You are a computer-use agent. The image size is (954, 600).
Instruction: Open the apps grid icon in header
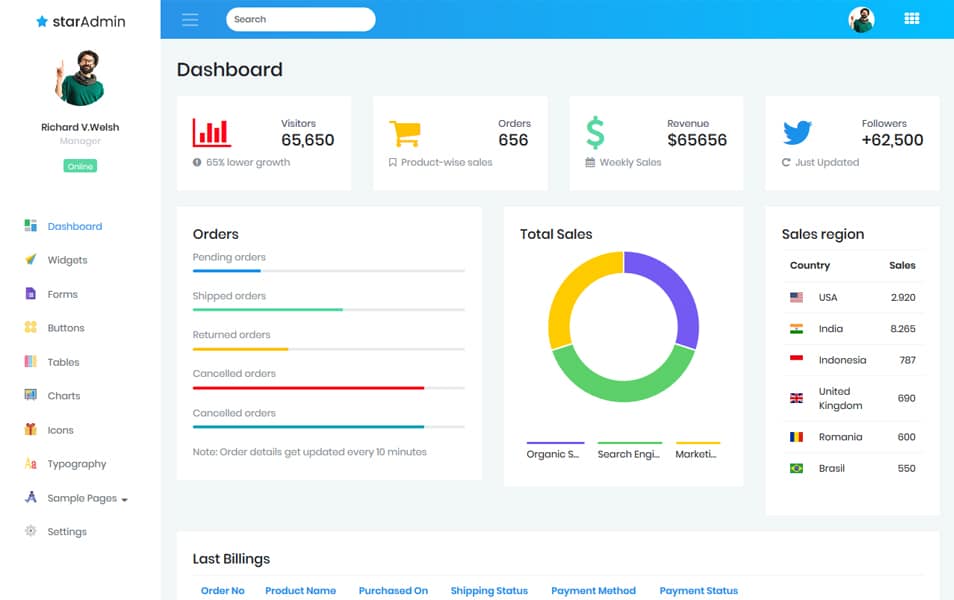(911, 19)
